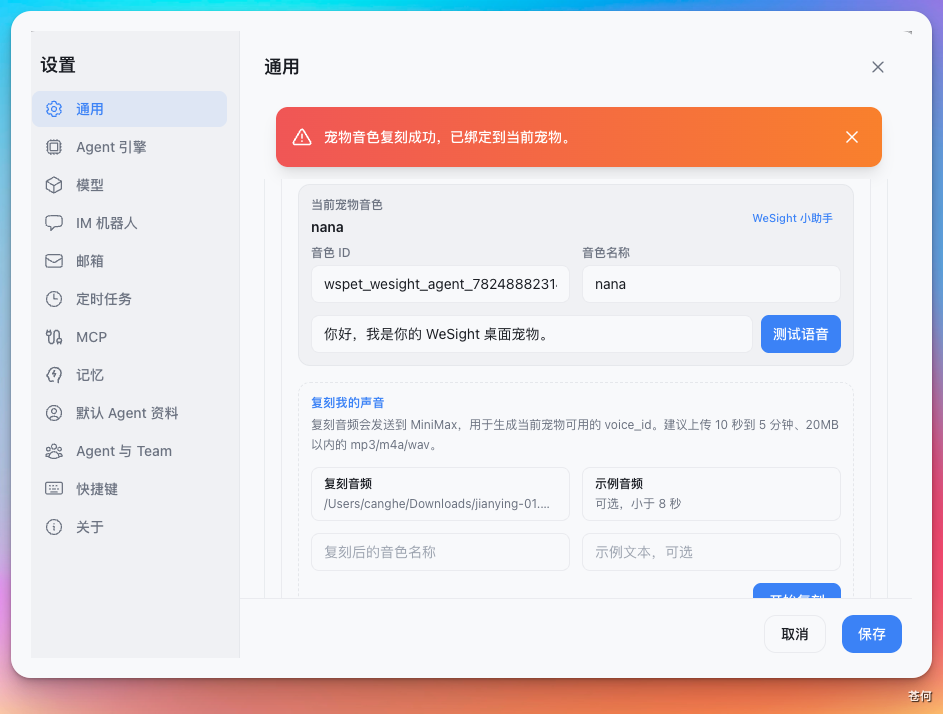Click the 取消 button
The width and height of the screenshot is (943, 714).
[x=794, y=633]
